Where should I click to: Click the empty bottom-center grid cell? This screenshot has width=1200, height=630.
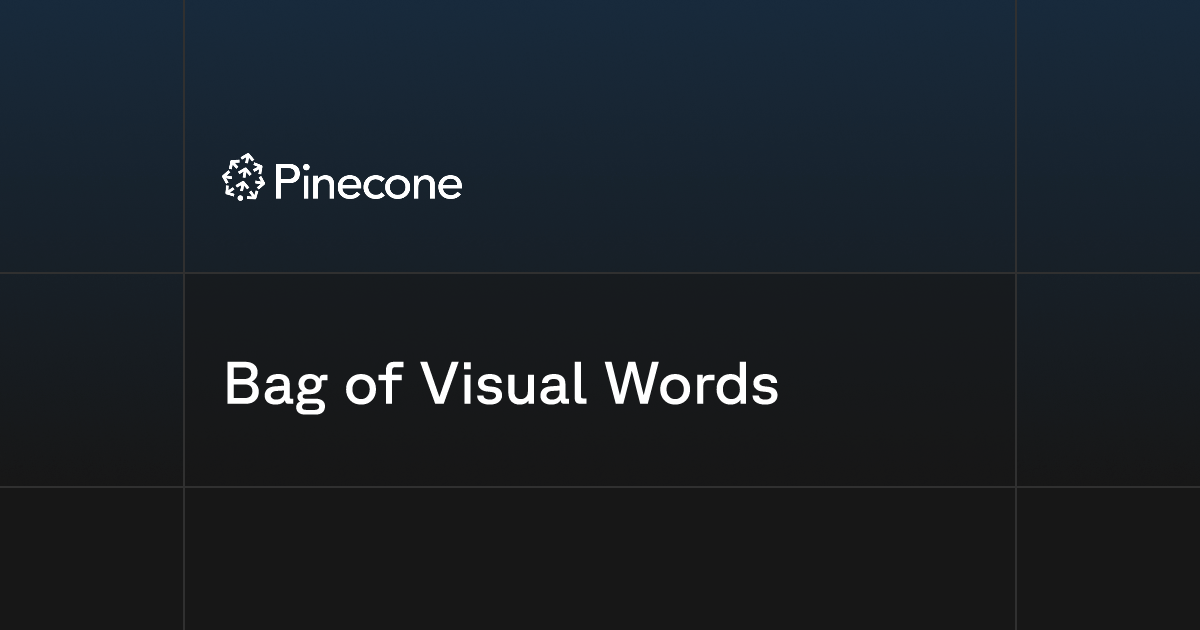pyautogui.click(x=600, y=558)
